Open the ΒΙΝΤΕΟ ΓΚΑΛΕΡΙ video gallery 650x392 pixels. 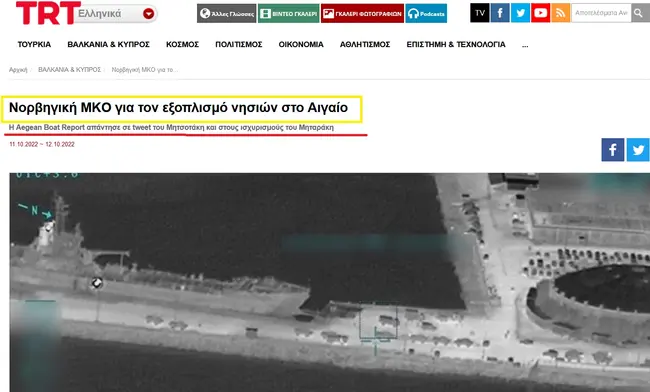289,14
